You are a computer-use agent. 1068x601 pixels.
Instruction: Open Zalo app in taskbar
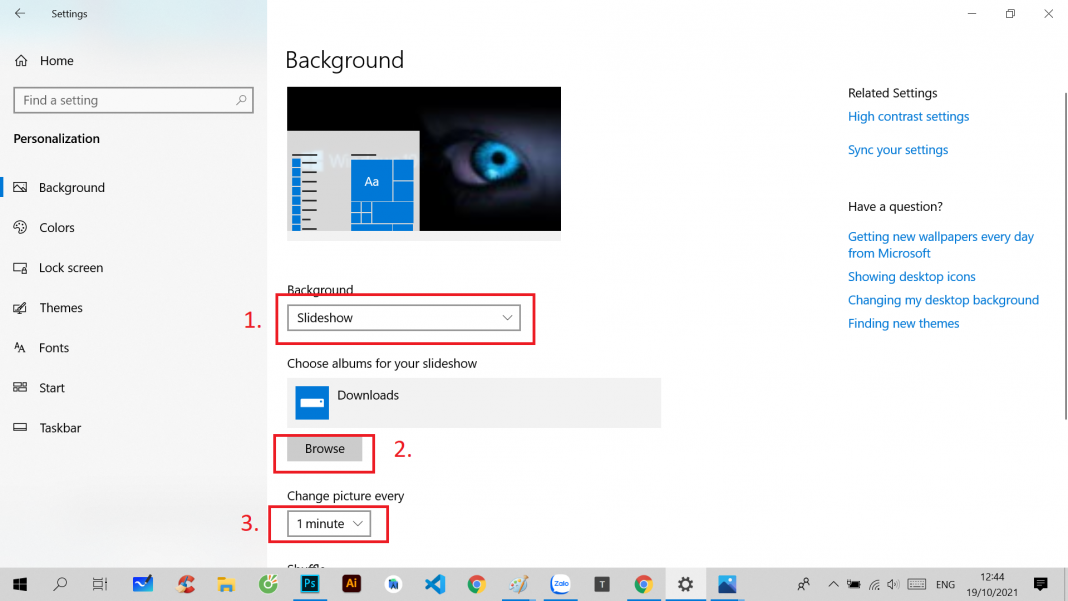pos(560,584)
